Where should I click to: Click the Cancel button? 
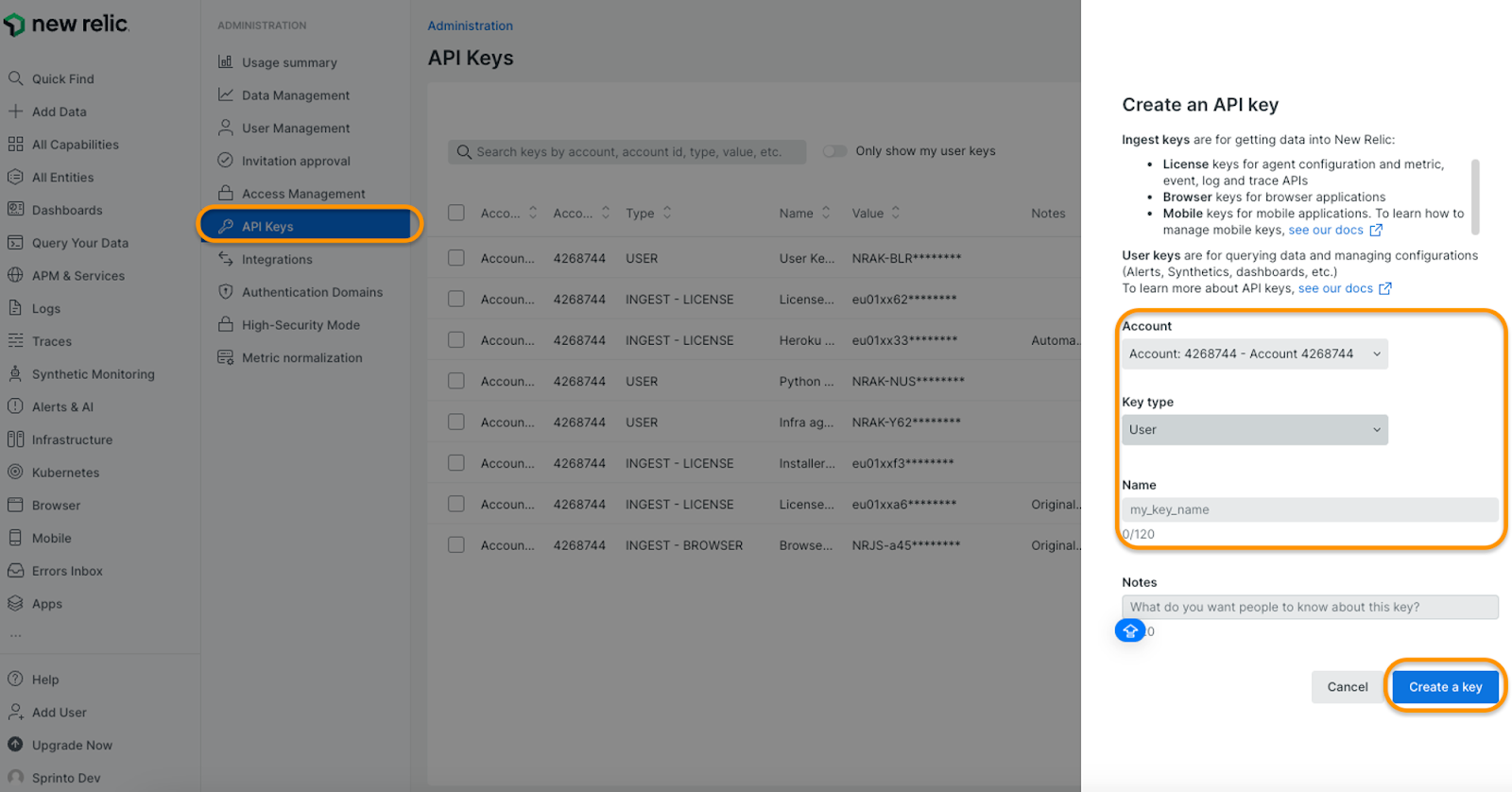[x=1347, y=687]
